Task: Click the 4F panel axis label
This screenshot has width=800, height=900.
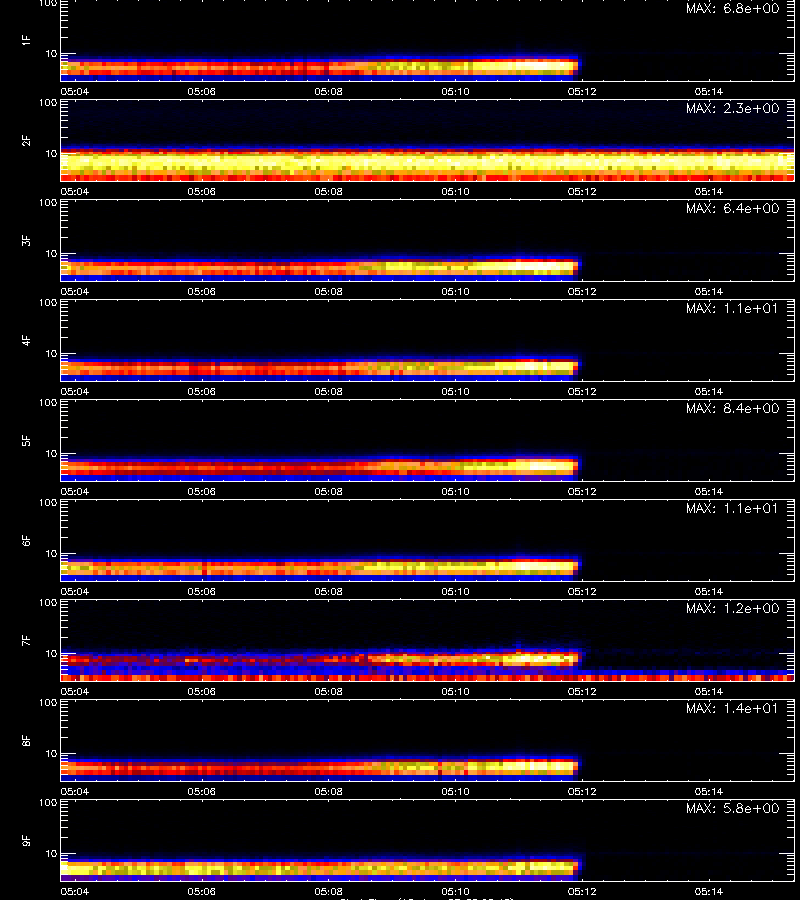Action: pyautogui.click(x=26, y=340)
